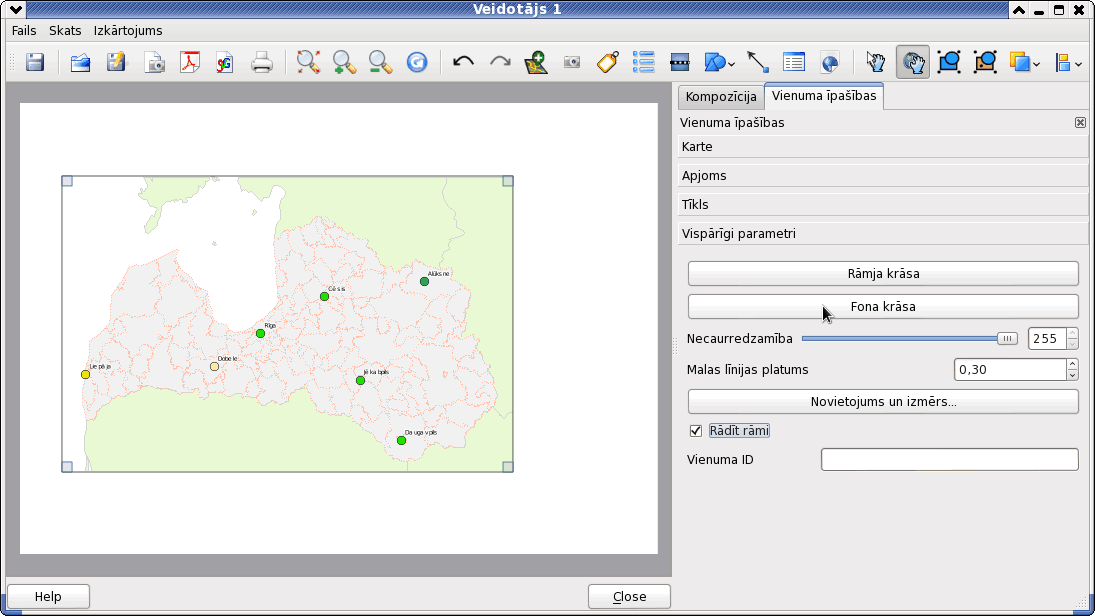Open the window menu in title bar

pyautogui.click(x=15, y=9)
